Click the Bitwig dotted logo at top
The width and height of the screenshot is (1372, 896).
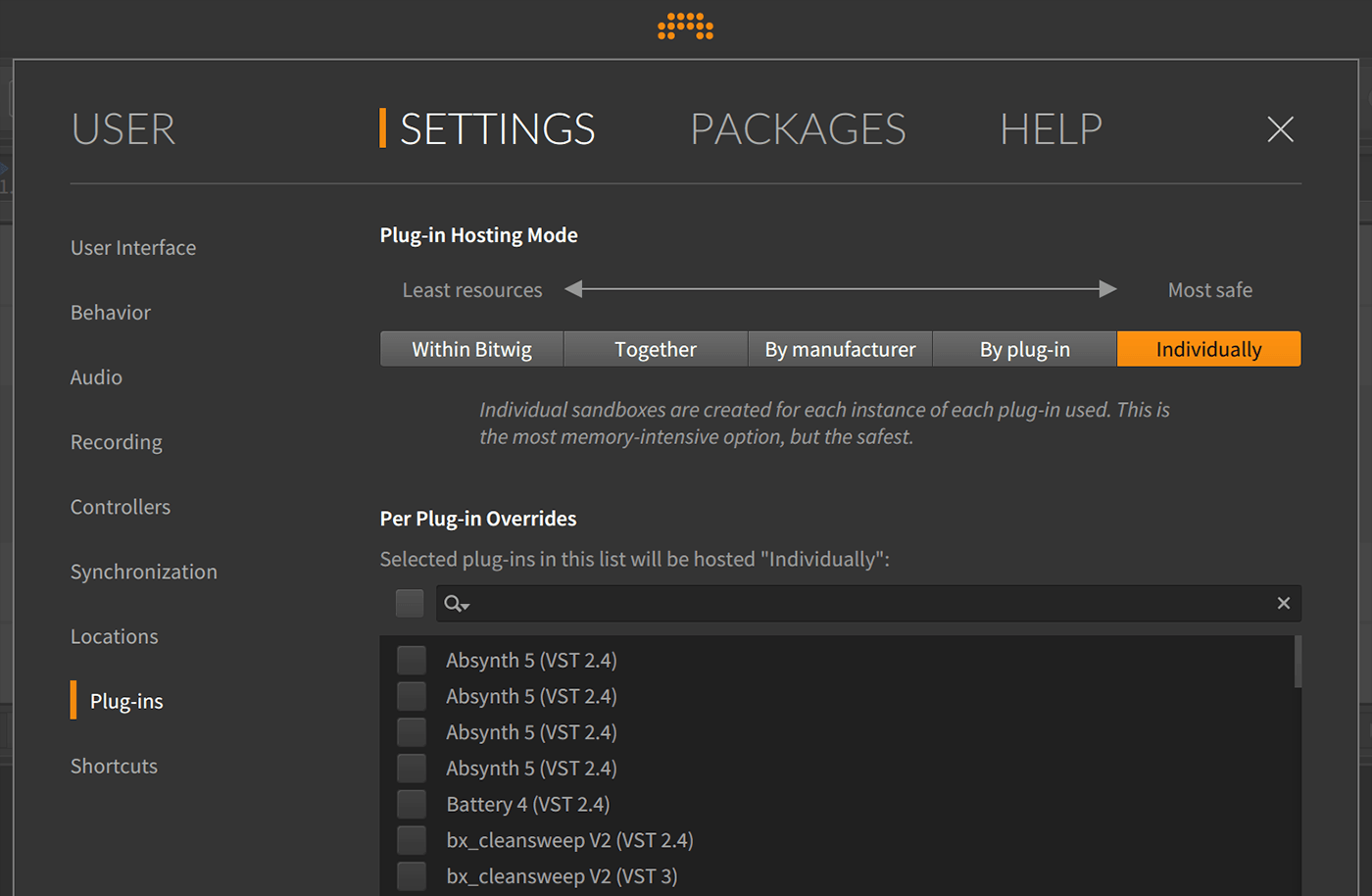[685, 27]
